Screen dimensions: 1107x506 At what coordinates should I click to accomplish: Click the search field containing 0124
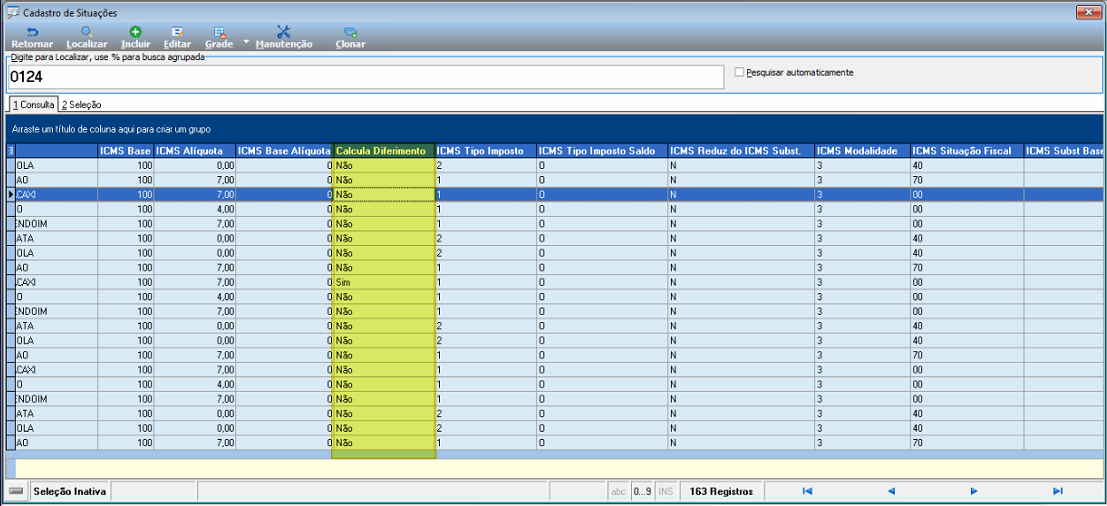[366, 77]
